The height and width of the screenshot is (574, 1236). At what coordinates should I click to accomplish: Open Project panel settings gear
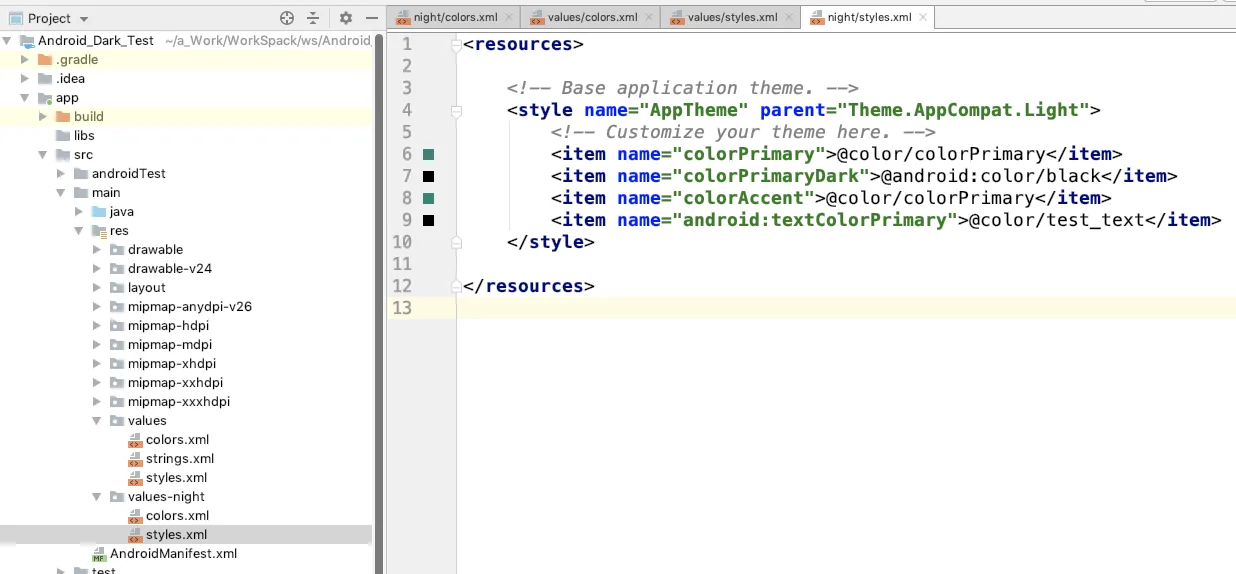(346, 18)
